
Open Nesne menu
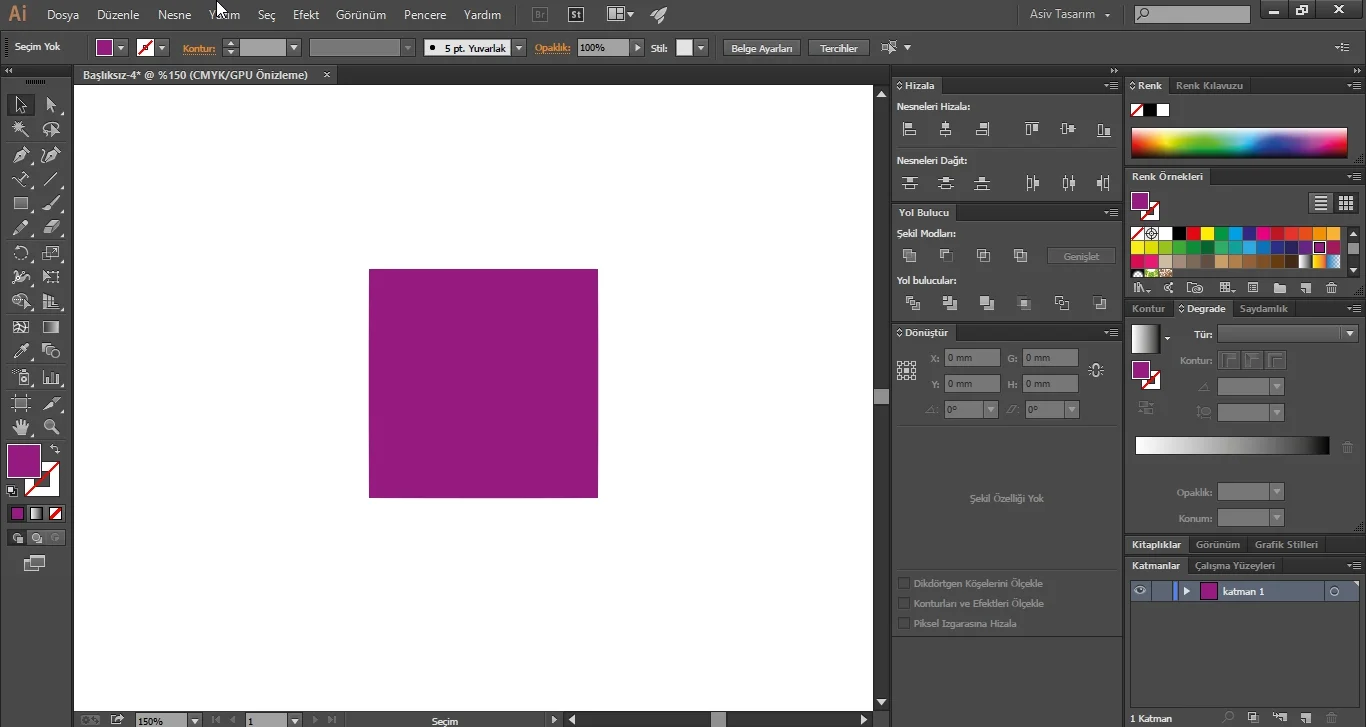pos(174,15)
